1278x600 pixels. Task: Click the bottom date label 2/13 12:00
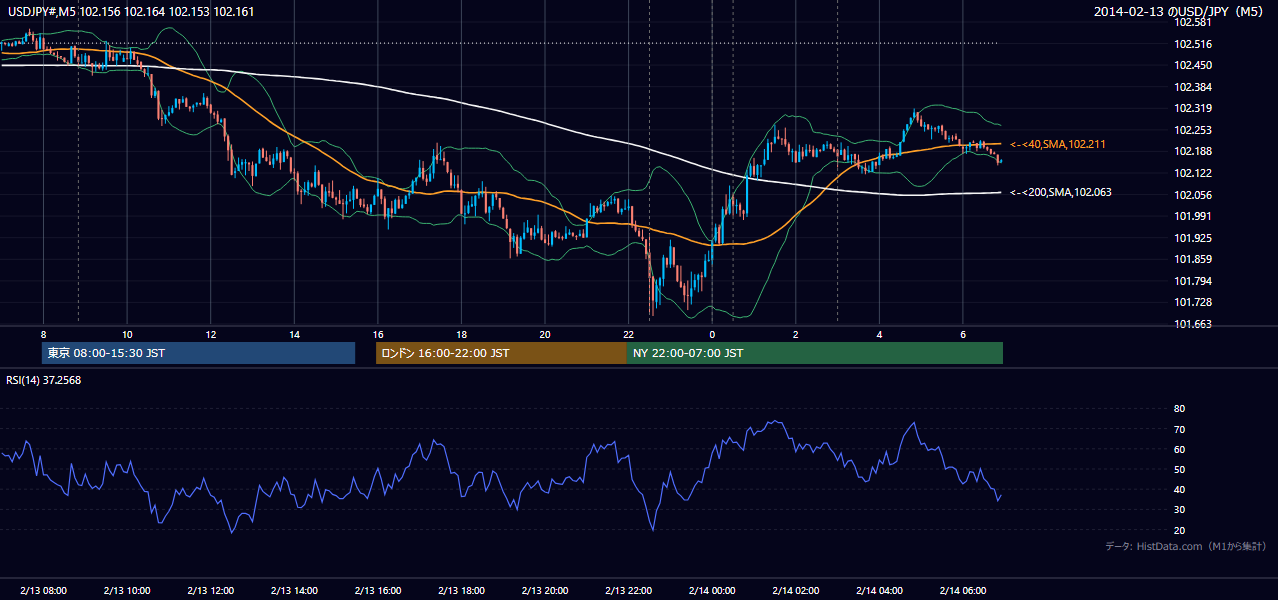(x=211, y=591)
